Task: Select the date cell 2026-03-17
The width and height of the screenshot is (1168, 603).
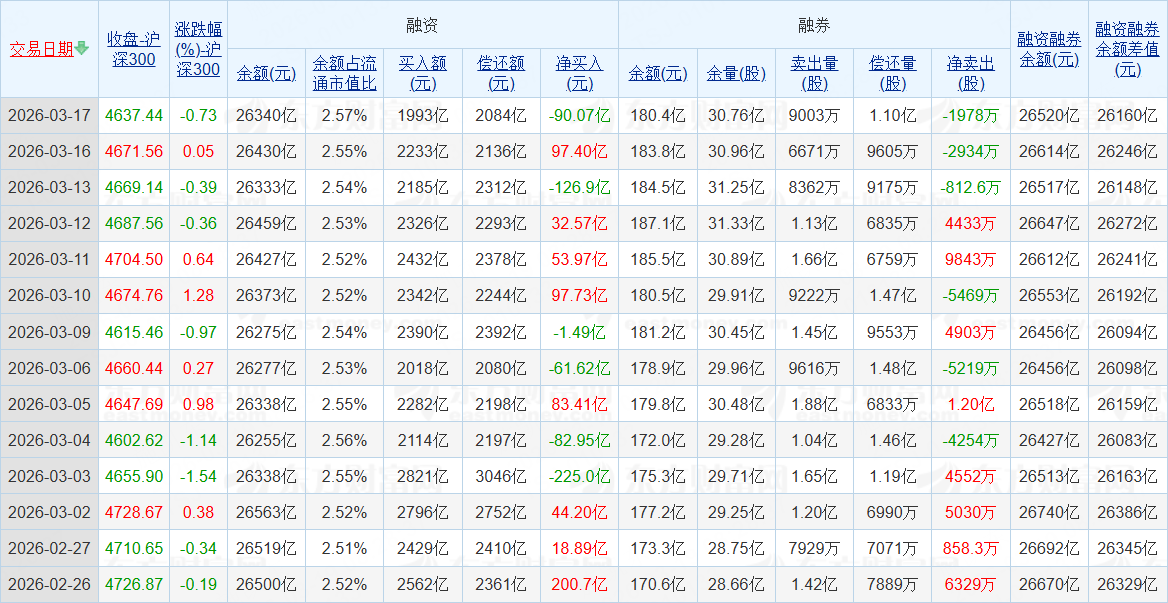Action: click(x=49, y=115)
